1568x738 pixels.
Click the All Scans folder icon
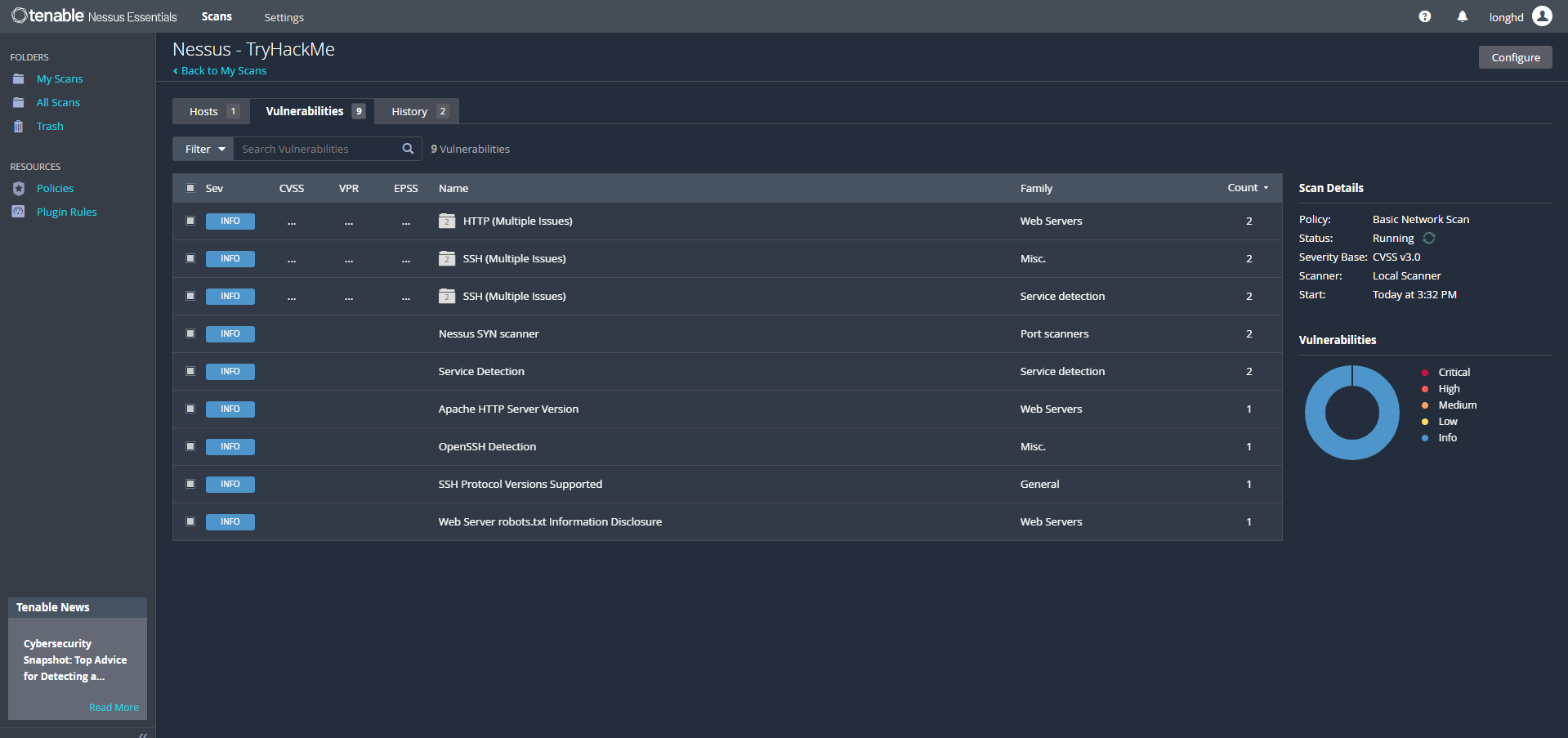[x=19, y=103]
